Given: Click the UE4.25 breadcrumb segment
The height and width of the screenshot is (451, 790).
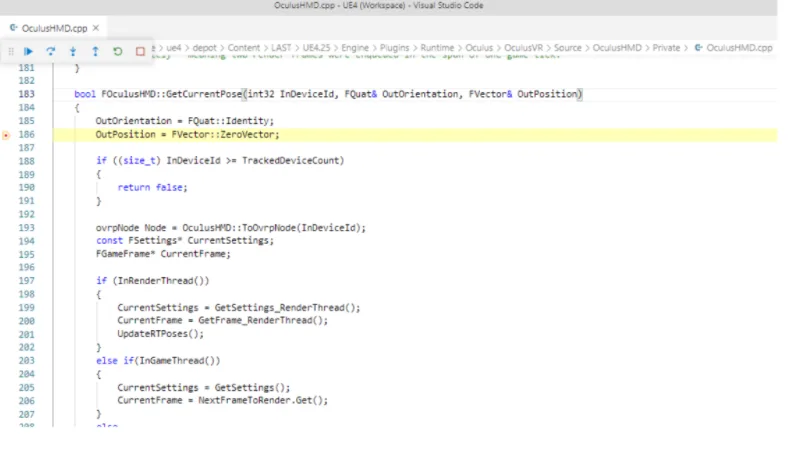Looking at the screenshot, I should [316, 48].
